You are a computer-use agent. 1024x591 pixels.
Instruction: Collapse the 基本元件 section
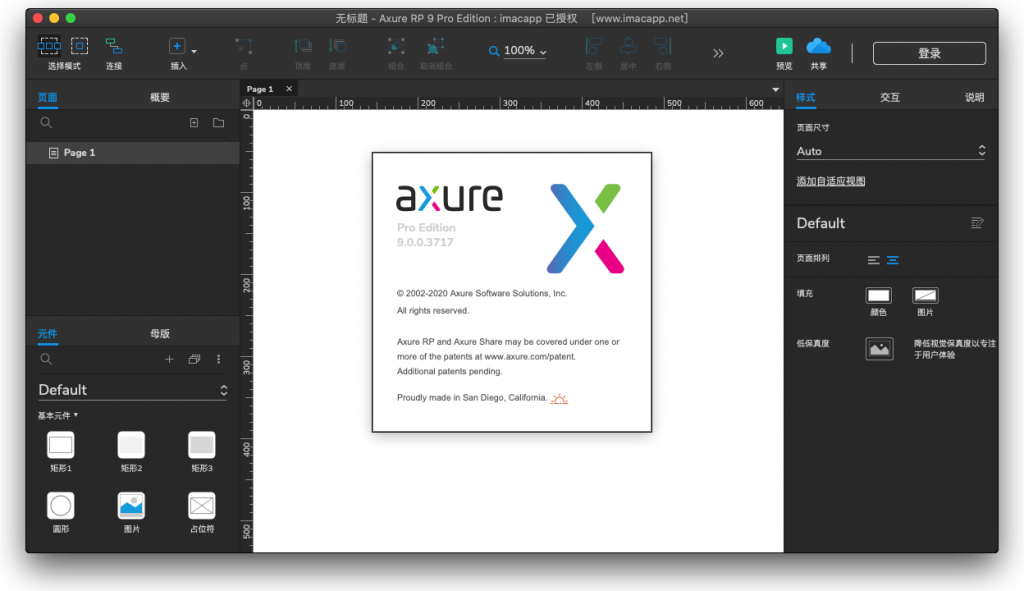(x=58, y=415)
